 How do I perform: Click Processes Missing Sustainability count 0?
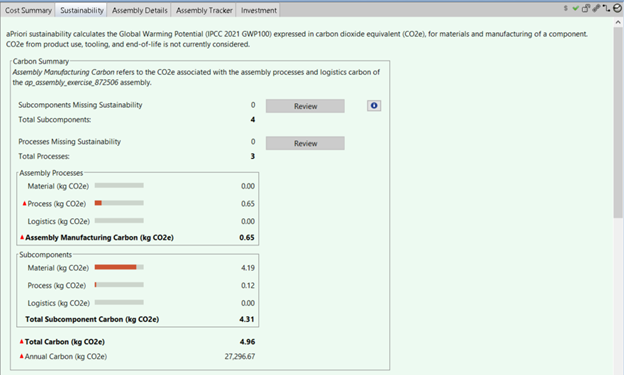[253, 142]
